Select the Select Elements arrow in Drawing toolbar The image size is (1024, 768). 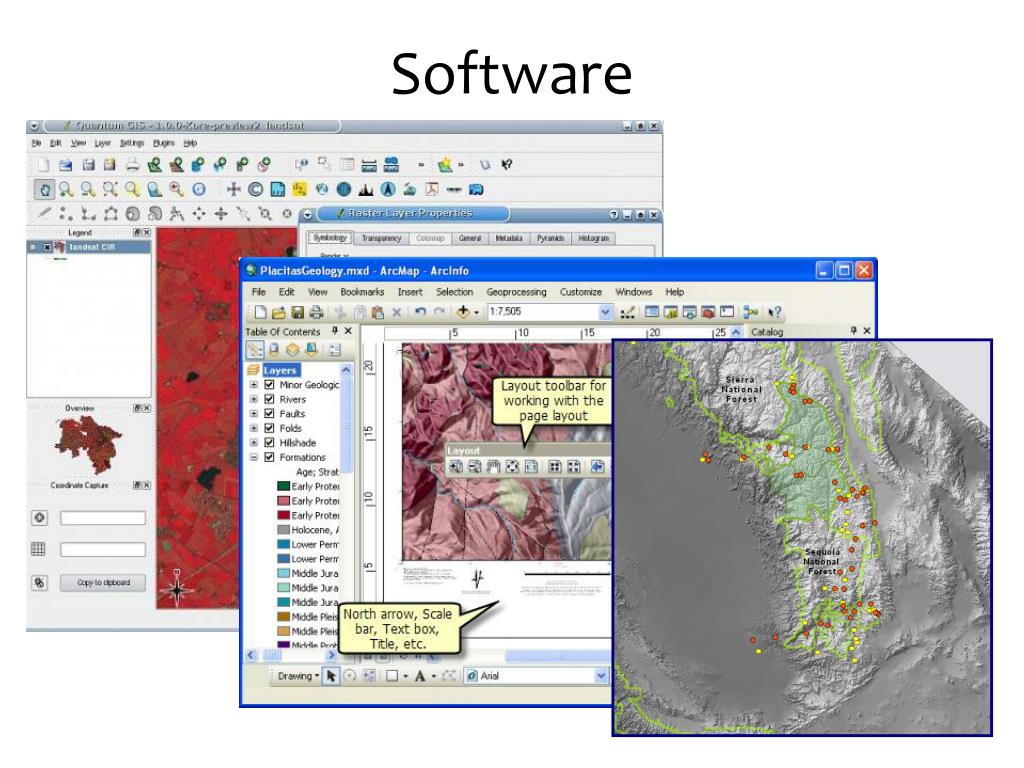coord(331,676)
